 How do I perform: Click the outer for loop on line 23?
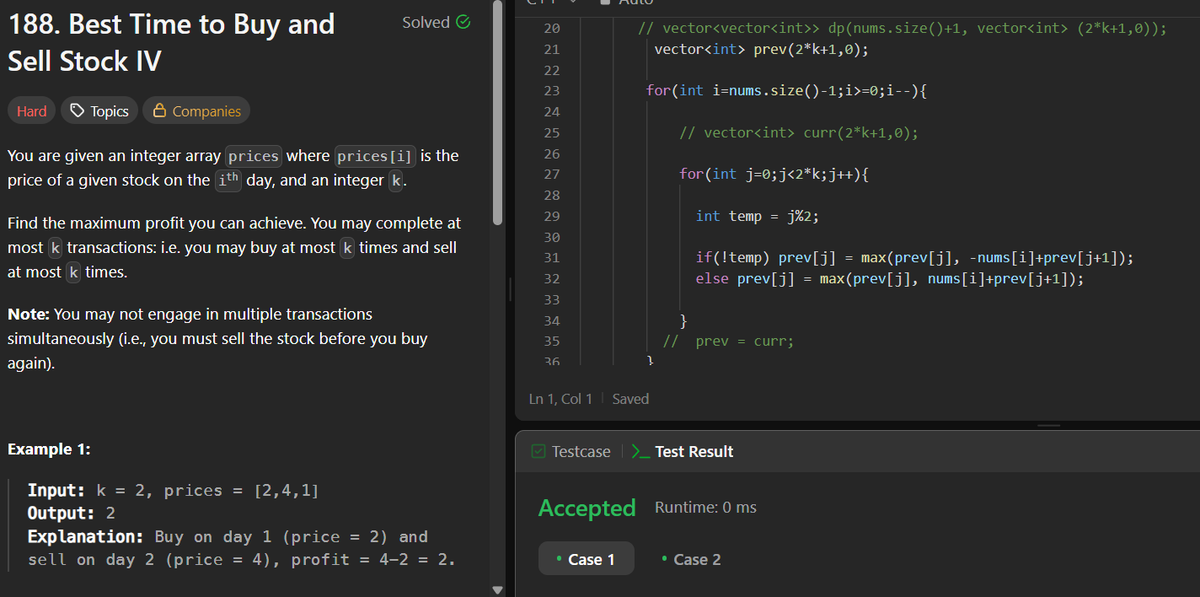coord(786,91)
